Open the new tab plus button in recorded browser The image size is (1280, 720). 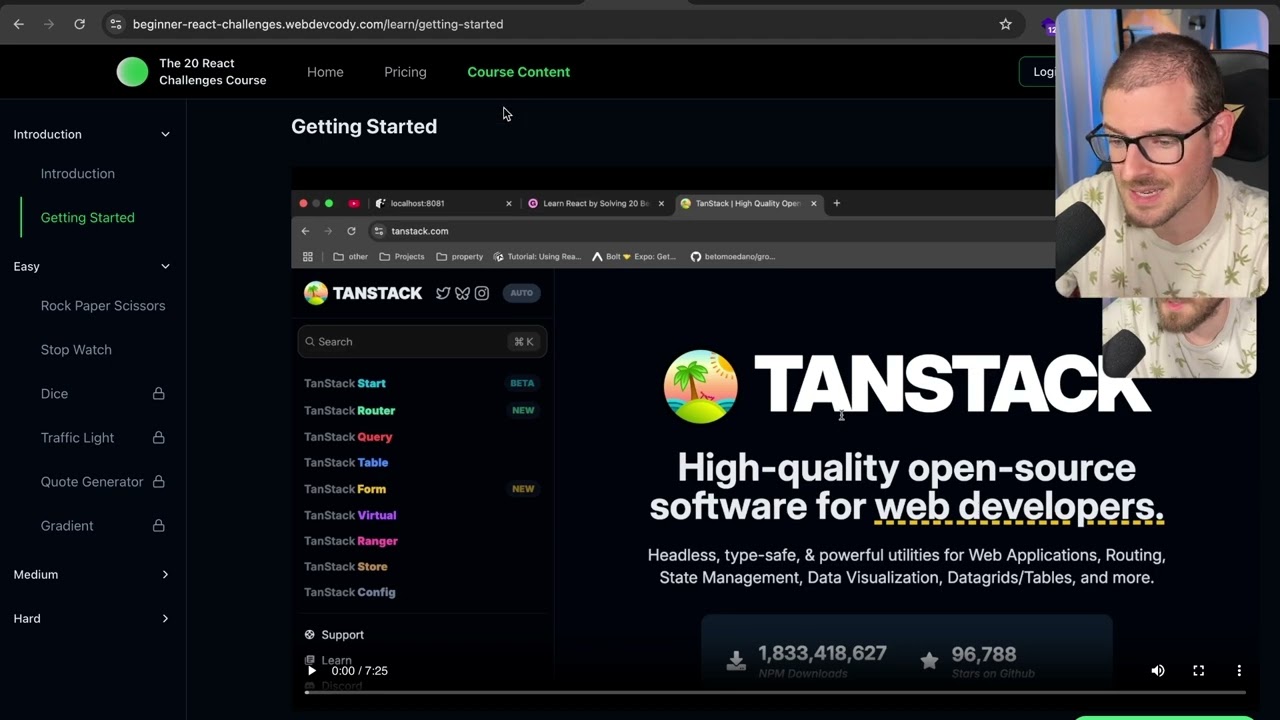tap(837, 203)
